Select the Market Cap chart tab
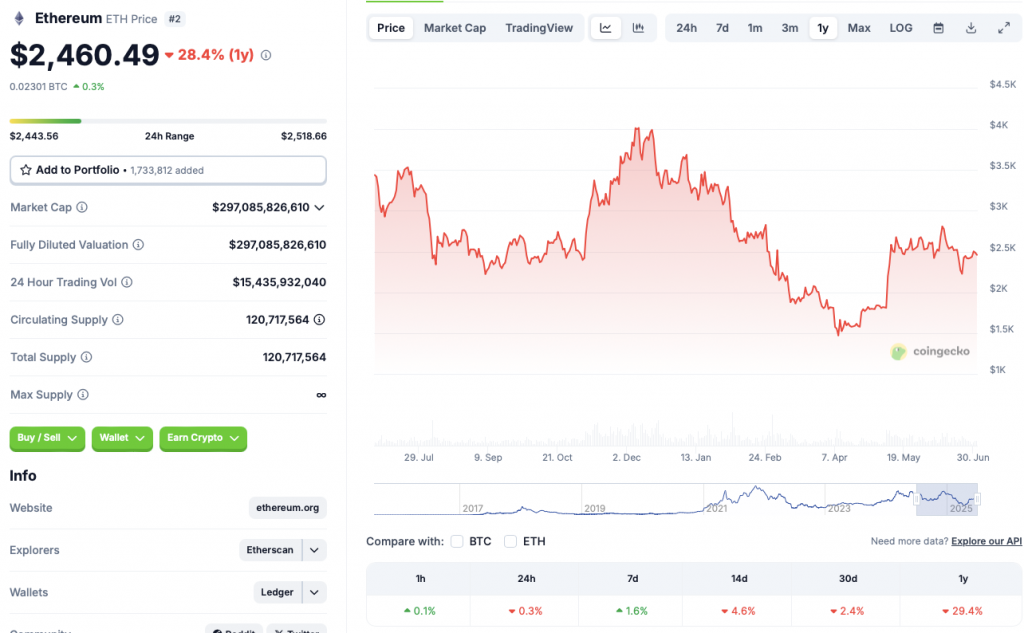 pyautogui.click(x=455, y=28)
